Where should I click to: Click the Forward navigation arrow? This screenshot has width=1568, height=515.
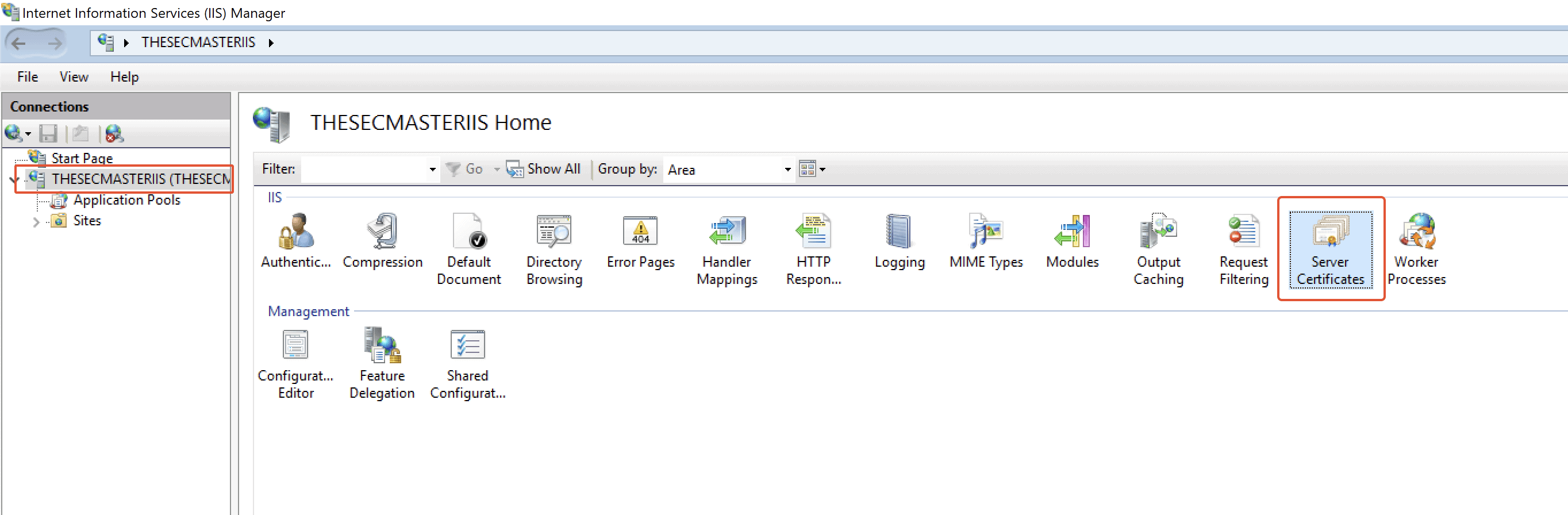(x=55, y=43)
